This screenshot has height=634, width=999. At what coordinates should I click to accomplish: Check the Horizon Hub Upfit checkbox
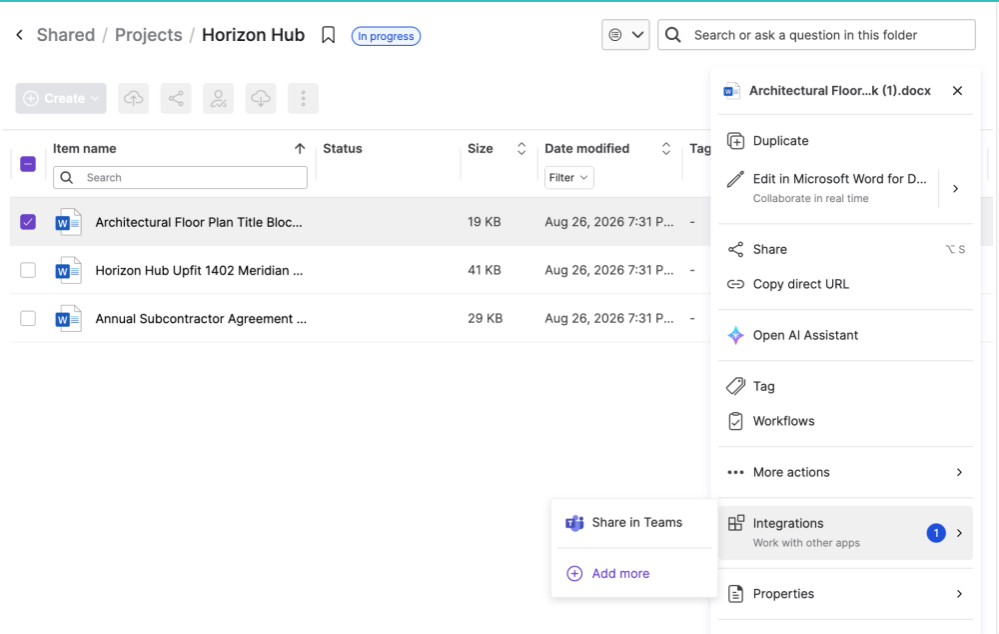click(x=28, y=270)
